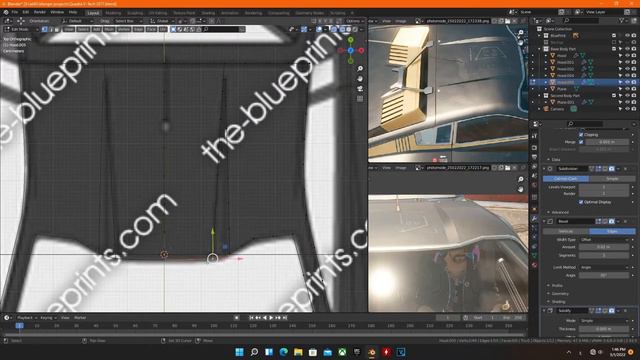Open Windows Start menu on taskbar
Image resolution: width=640 pixels, height=360 pixels.
click(x=240, y=352)
